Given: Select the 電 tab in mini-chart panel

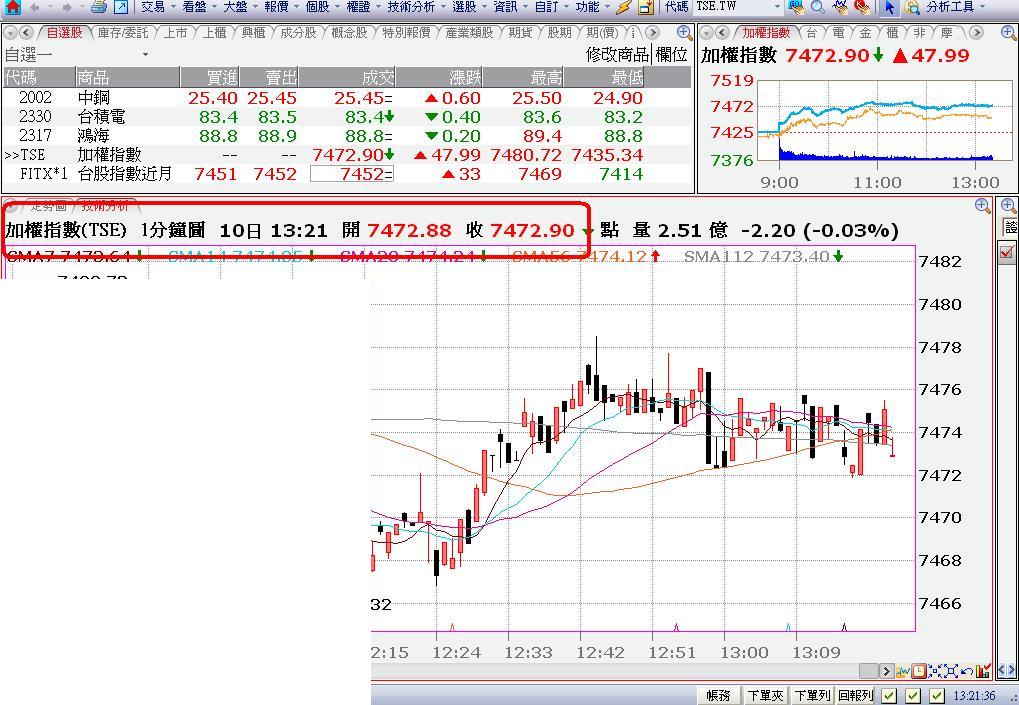Looking at the screenshot, I should coord(838,32).
